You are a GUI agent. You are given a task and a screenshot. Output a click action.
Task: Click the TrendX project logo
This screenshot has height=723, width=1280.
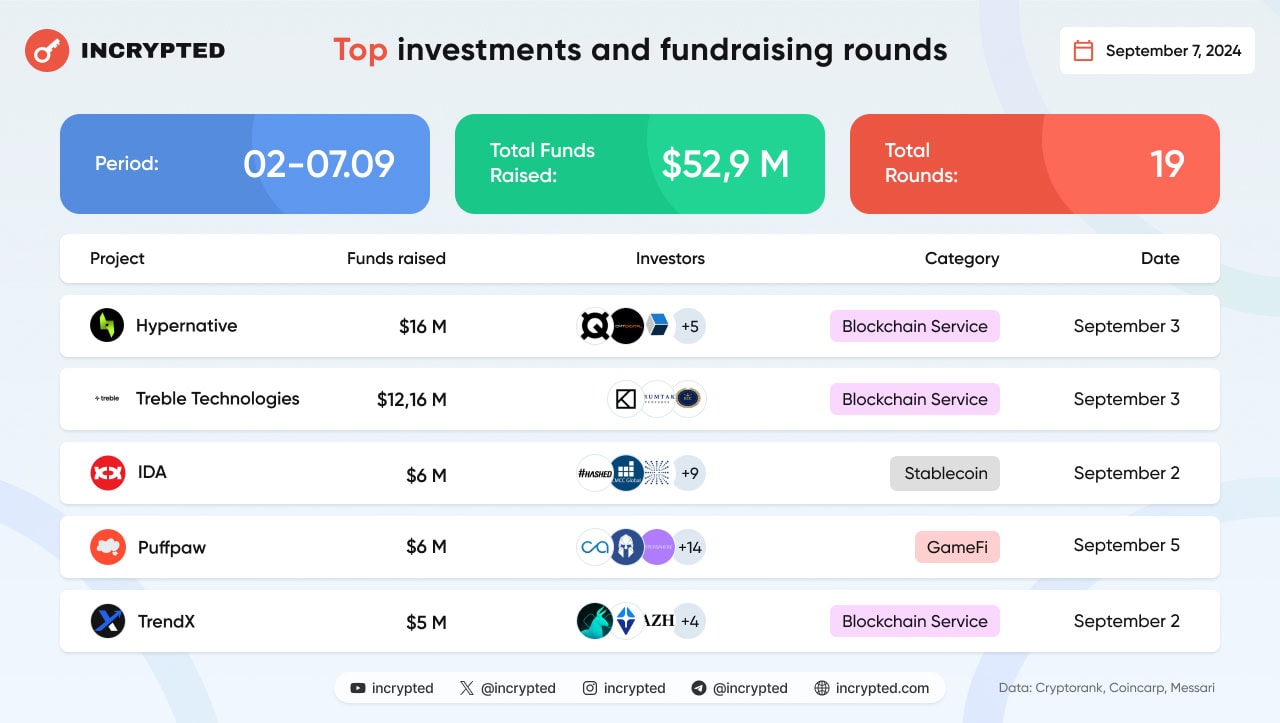point(107,621)
